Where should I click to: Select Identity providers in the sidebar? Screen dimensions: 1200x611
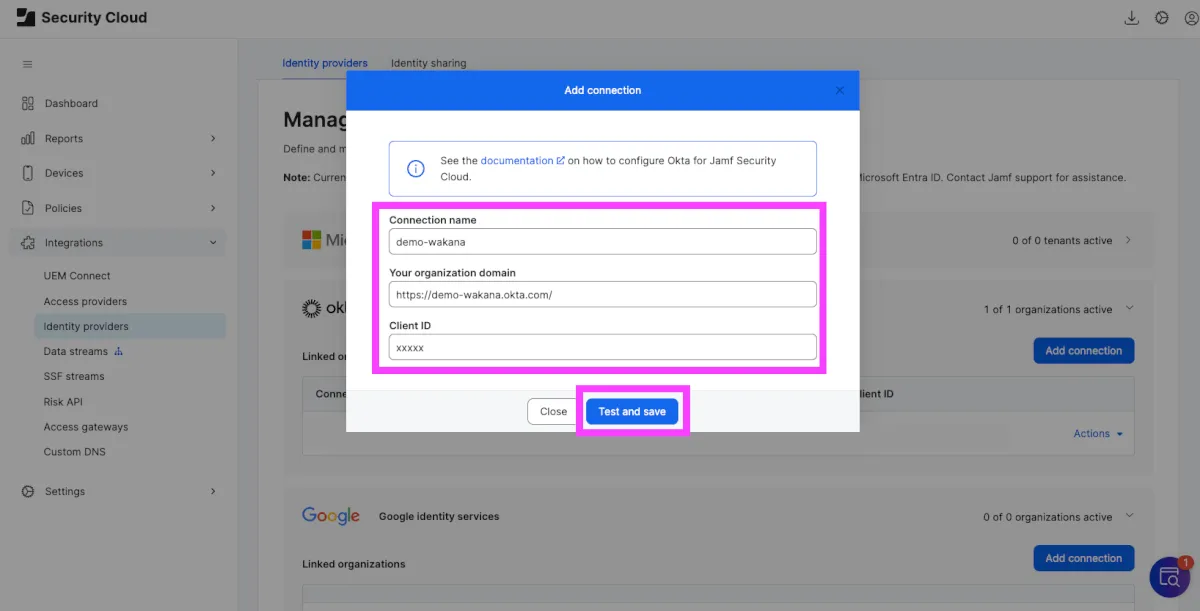pos(129,326)
